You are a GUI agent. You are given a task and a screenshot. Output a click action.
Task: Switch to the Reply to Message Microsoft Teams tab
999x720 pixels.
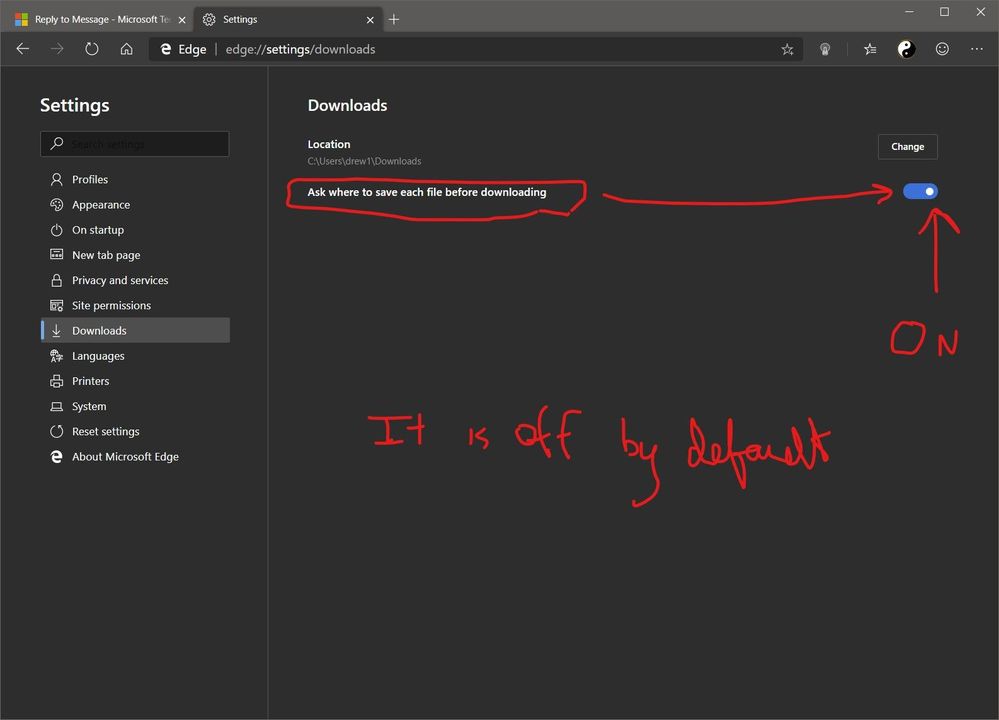tap(102, 20)
